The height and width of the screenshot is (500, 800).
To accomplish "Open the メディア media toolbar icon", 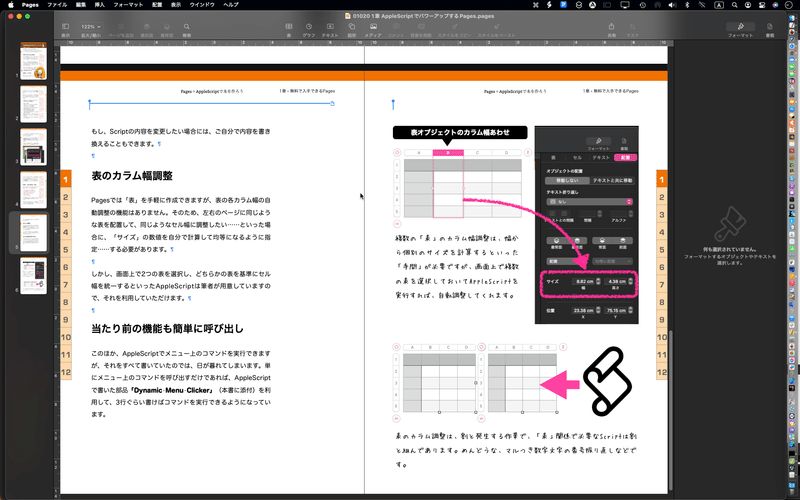I will point(373,27).
